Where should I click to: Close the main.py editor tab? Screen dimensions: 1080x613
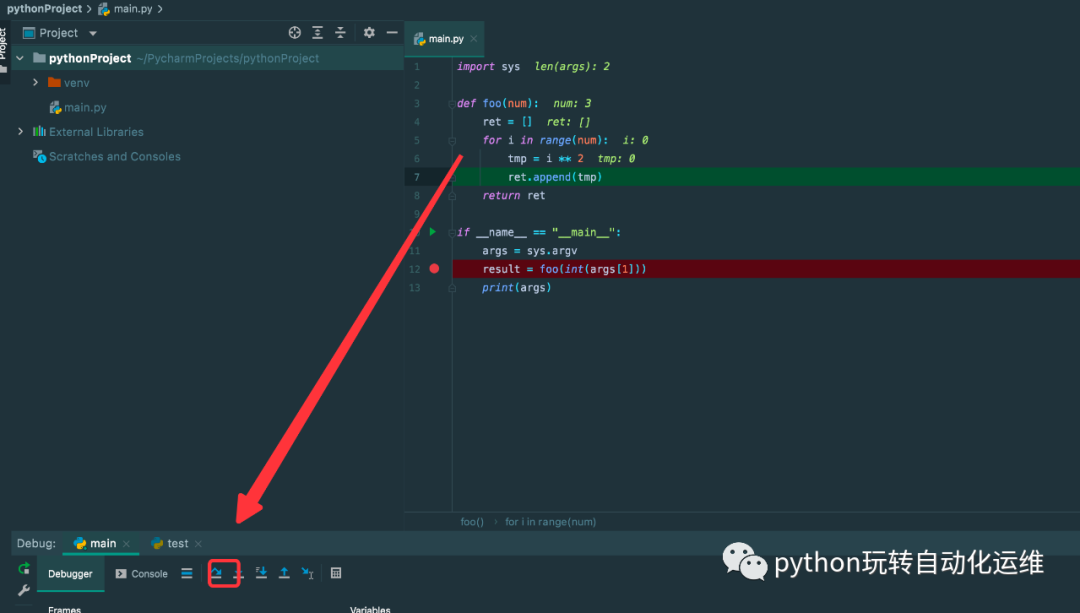click(x=474, y=39)
